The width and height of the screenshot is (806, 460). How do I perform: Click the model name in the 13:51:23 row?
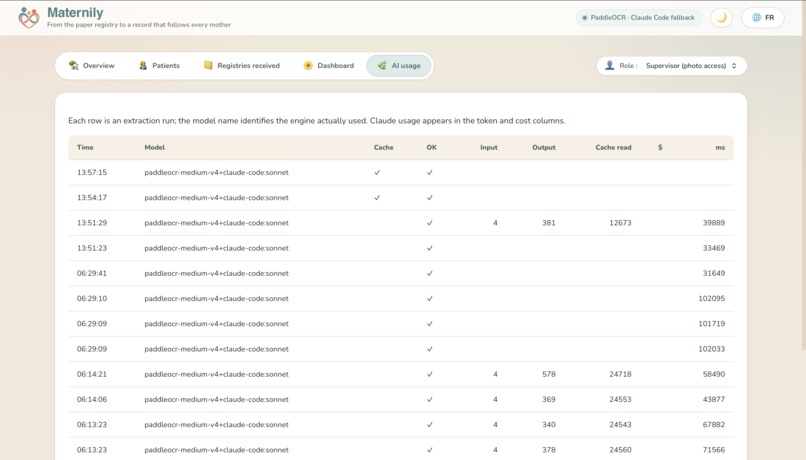[x=216, y=248]
